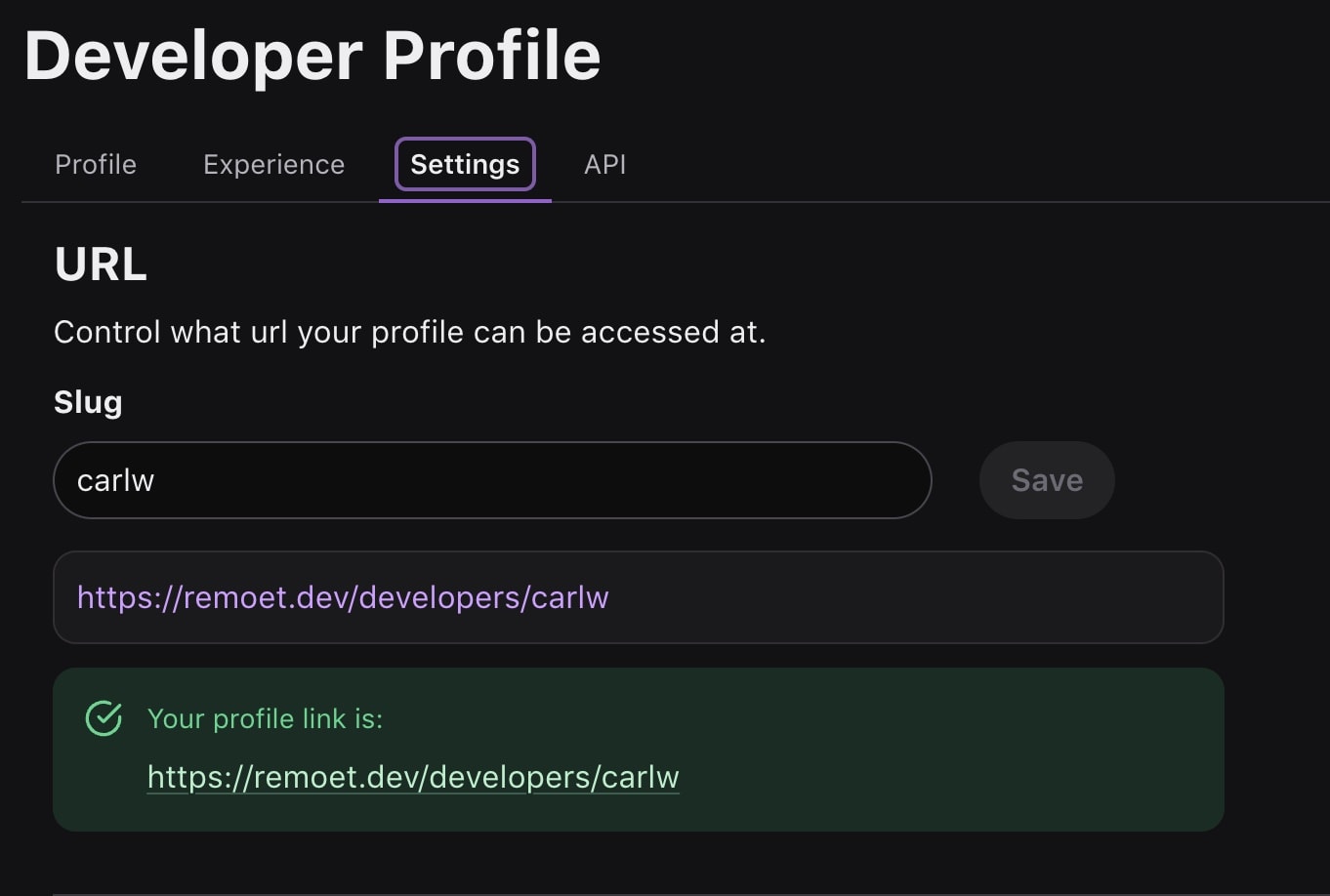Place cursor on the 'carlw' slug text
1330x896 pixels.
pos(116,480)
